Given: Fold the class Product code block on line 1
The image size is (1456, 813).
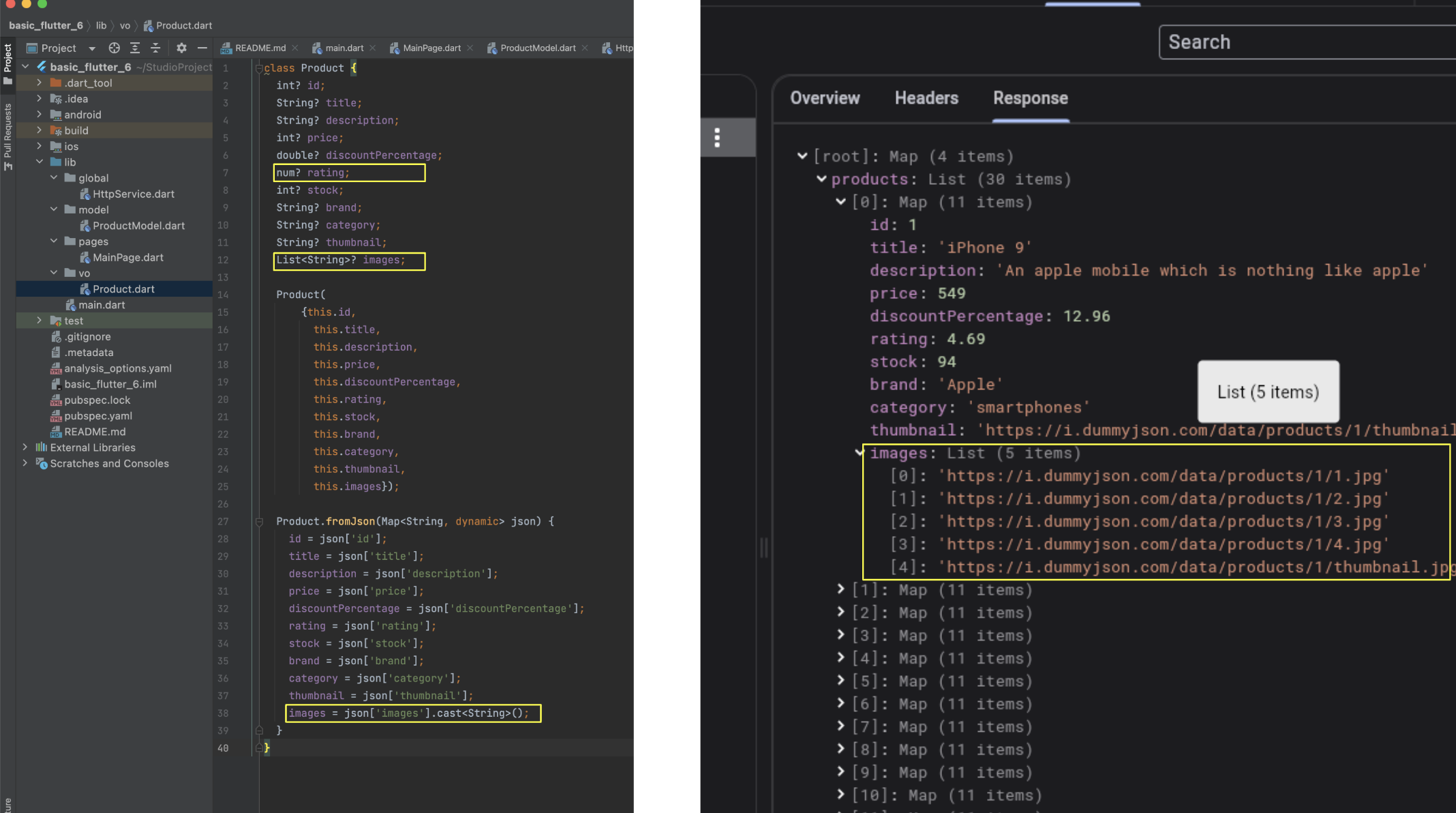Looking at the screenshot, I should (259, 68).
